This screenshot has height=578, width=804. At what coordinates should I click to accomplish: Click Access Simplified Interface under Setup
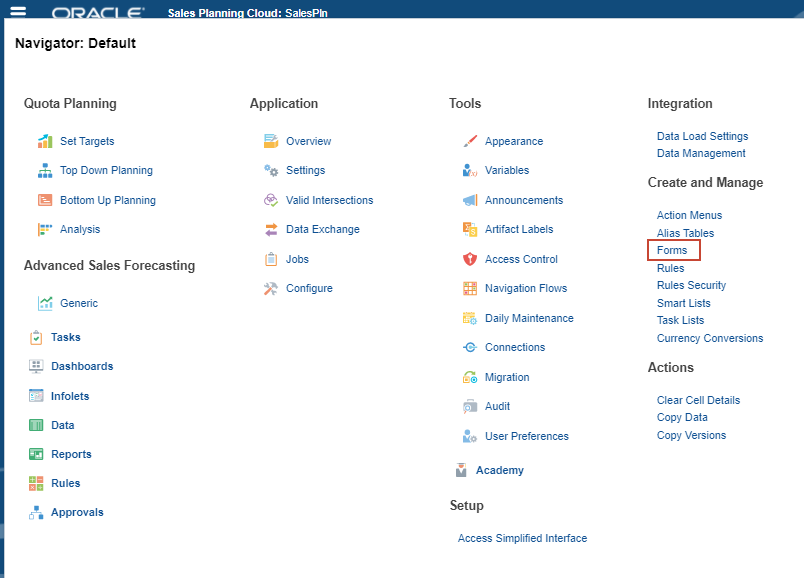pyautogui.click(x=522, y=538)
